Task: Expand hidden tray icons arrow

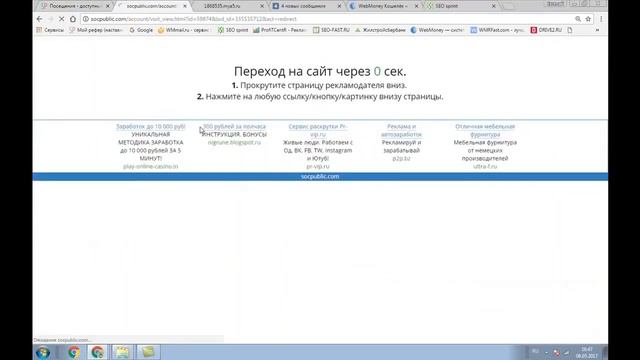Action: click(547, 352)
